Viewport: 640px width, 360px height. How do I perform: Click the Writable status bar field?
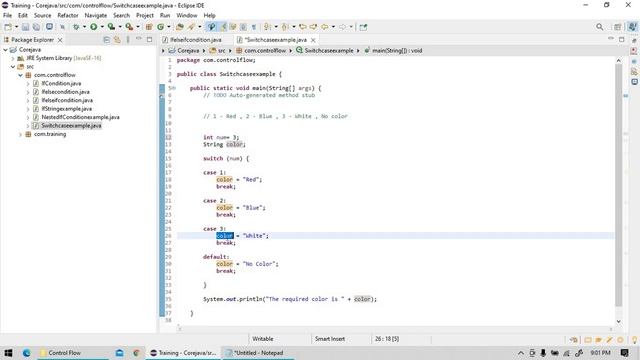263,339
